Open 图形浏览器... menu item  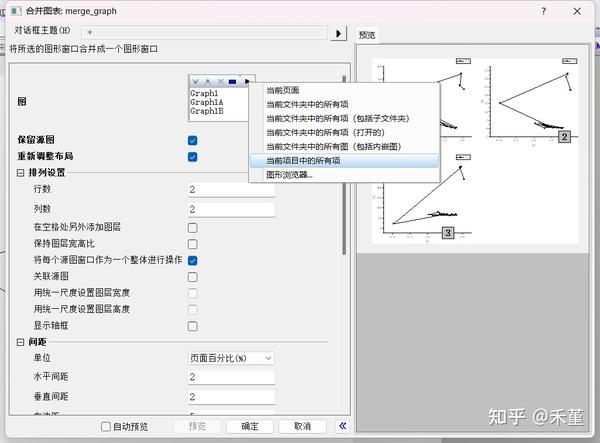(344, 175)
